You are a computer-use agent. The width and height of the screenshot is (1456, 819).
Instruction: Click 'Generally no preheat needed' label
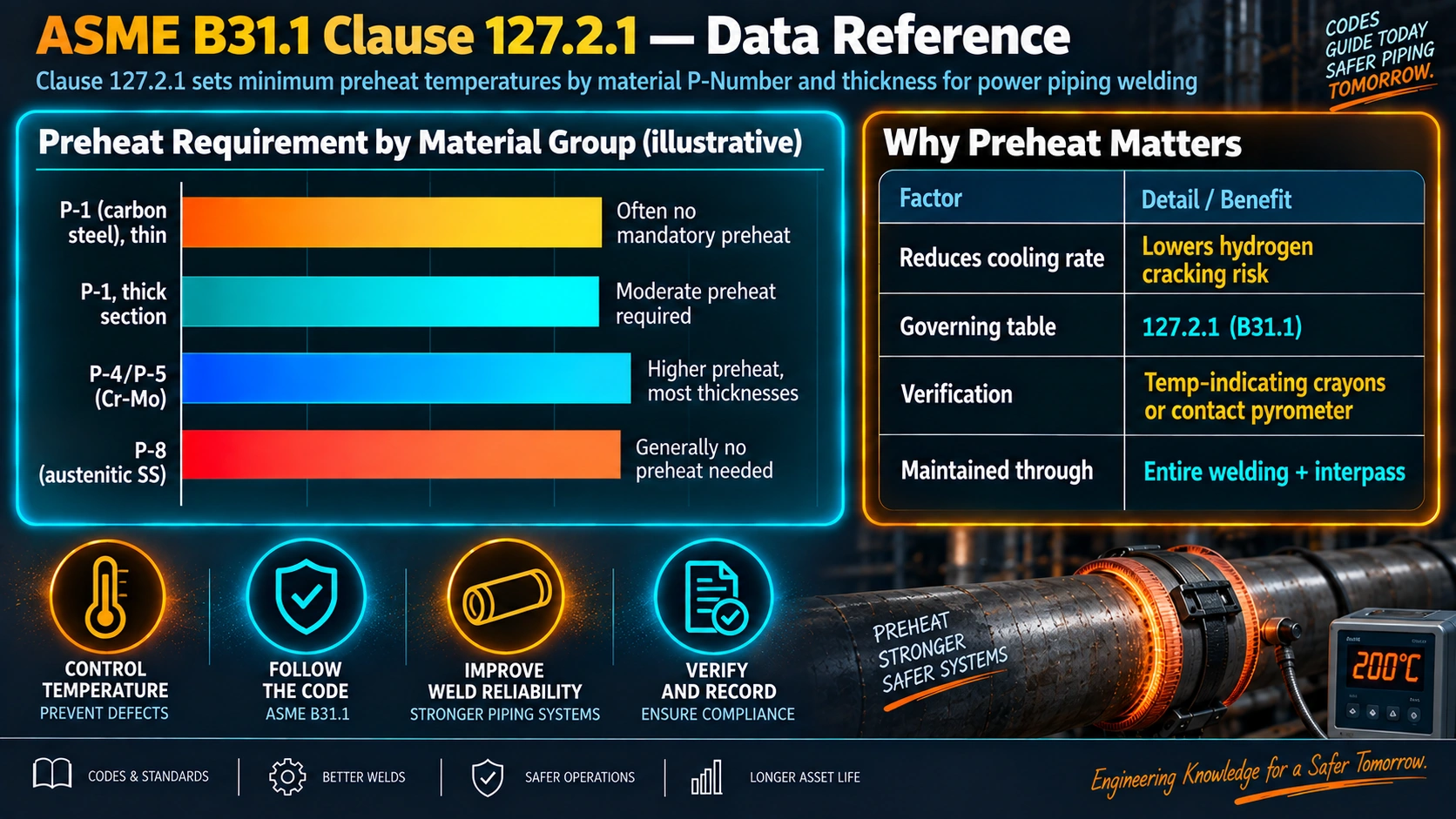tap(704, 459)
